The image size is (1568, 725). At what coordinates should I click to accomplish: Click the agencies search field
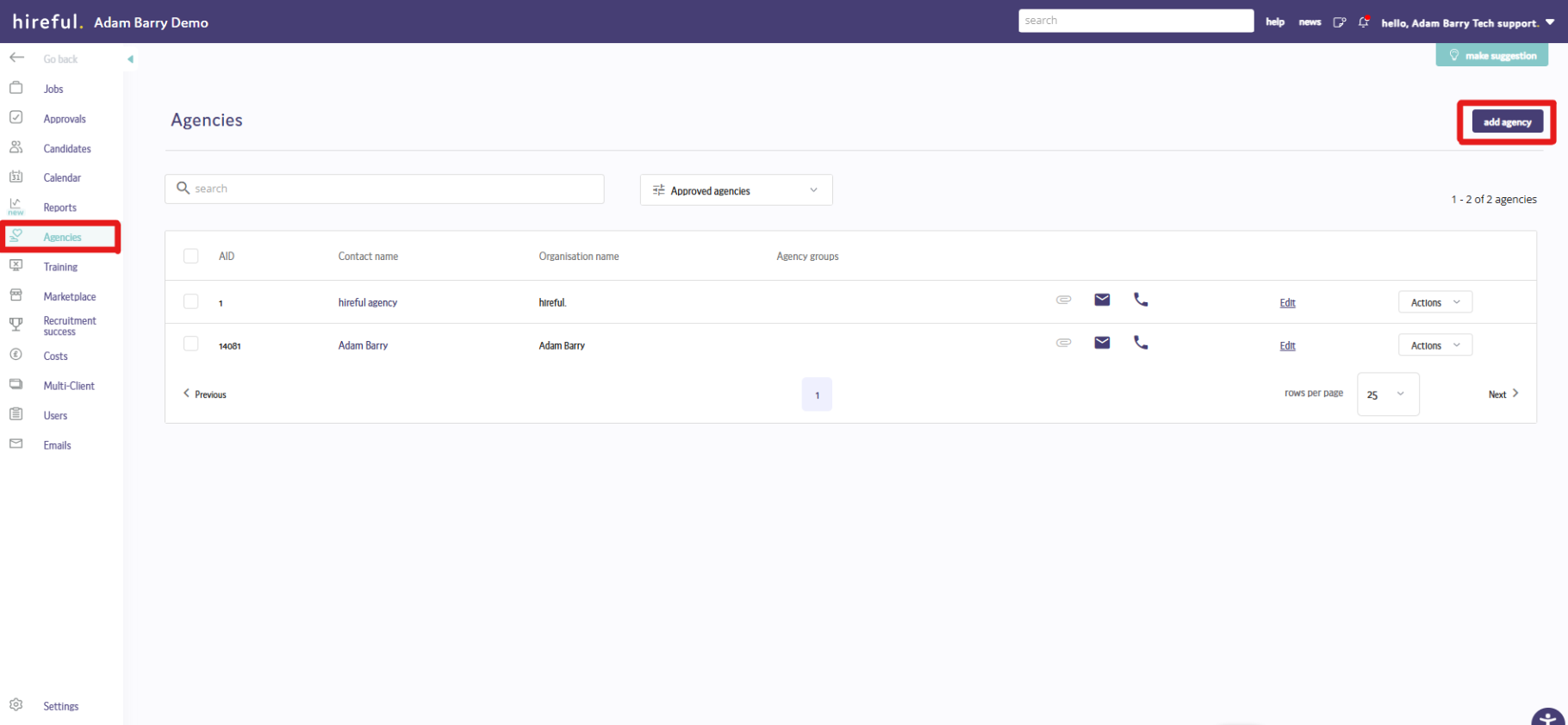pos(384,189)
